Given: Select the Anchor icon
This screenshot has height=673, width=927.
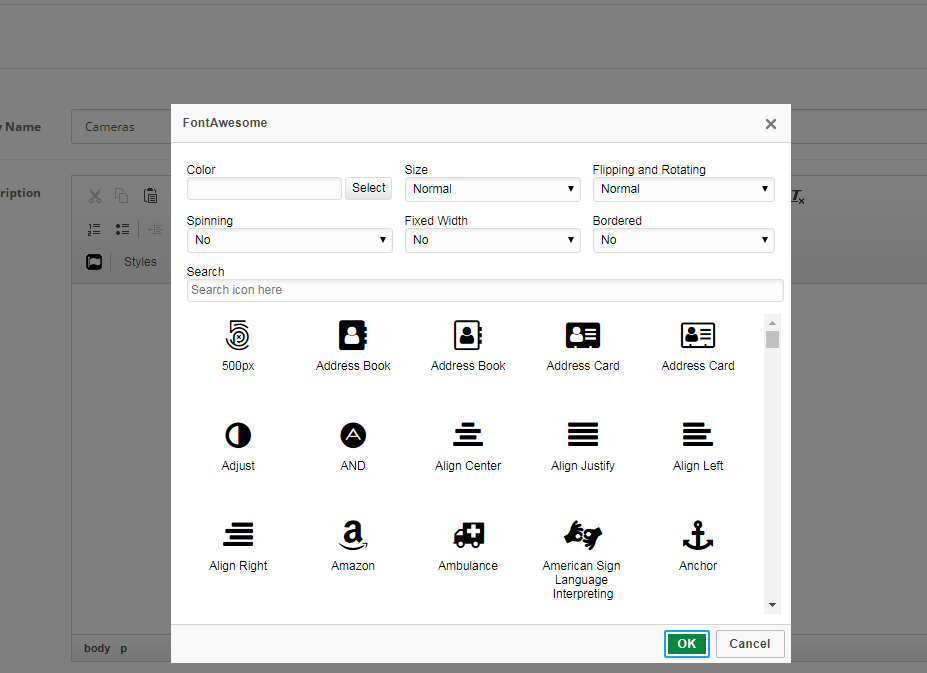Looking at the screenshot, I should [x=698, y=535].
